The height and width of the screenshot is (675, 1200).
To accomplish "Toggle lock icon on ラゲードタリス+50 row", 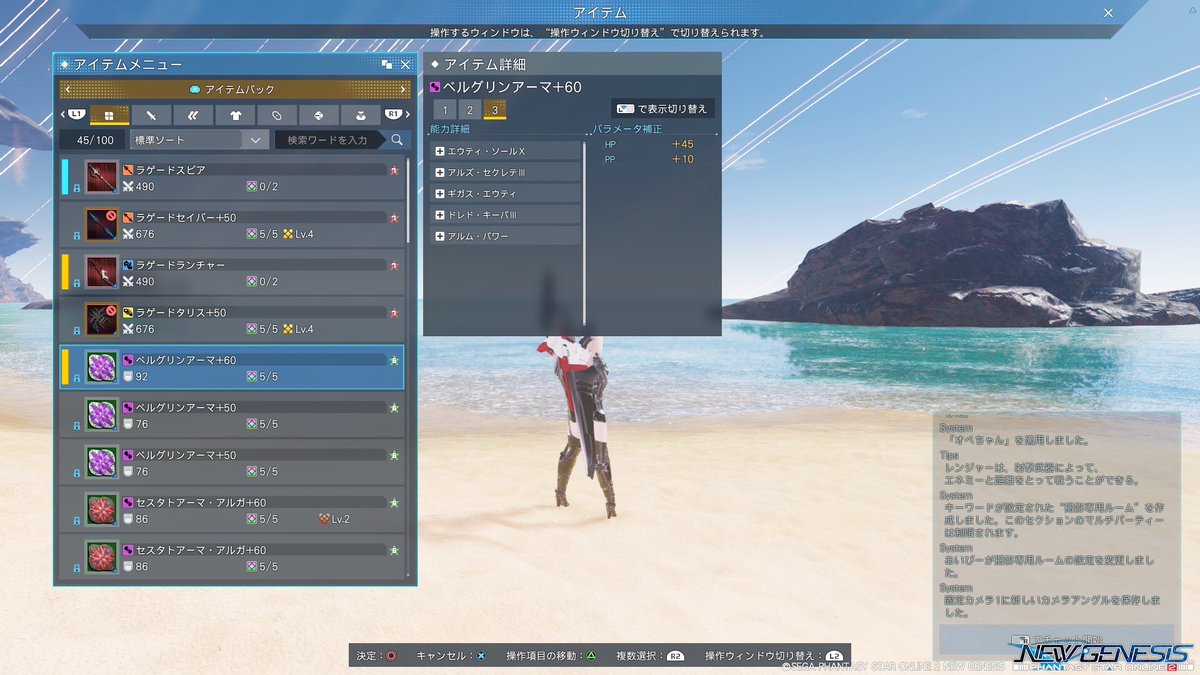I will [76, 329].
